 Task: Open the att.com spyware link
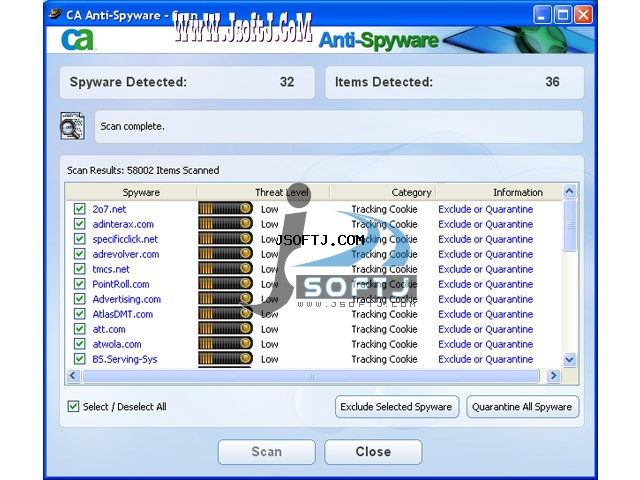(109, 329)
